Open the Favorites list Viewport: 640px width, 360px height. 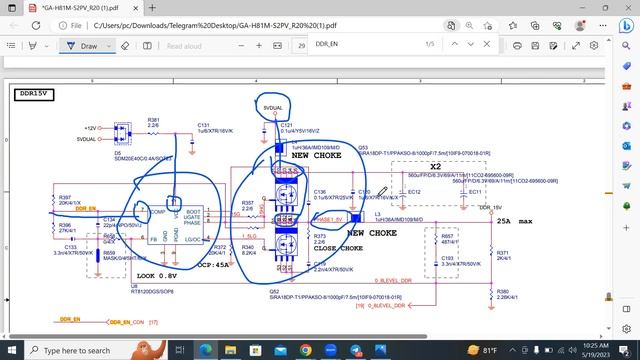(513, 26)
